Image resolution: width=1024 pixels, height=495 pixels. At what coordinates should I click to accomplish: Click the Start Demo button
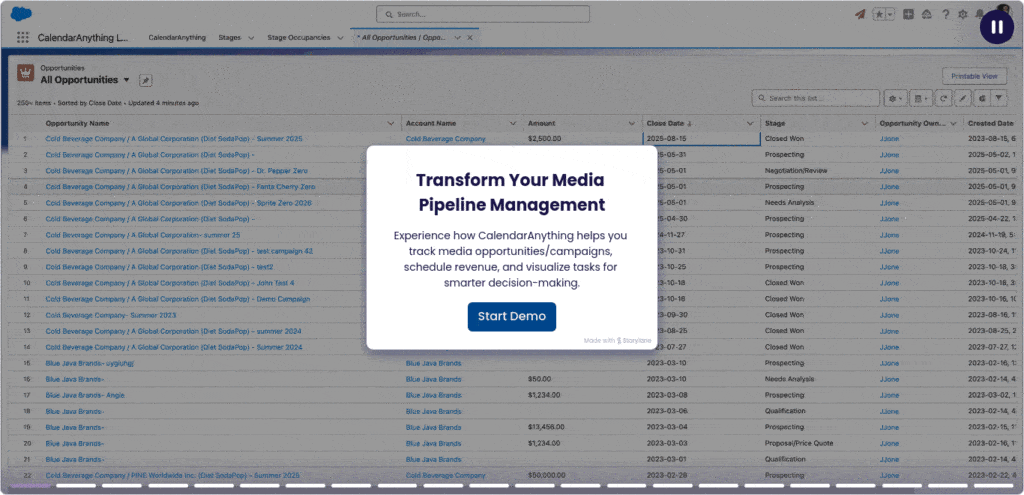pos(511,316)
